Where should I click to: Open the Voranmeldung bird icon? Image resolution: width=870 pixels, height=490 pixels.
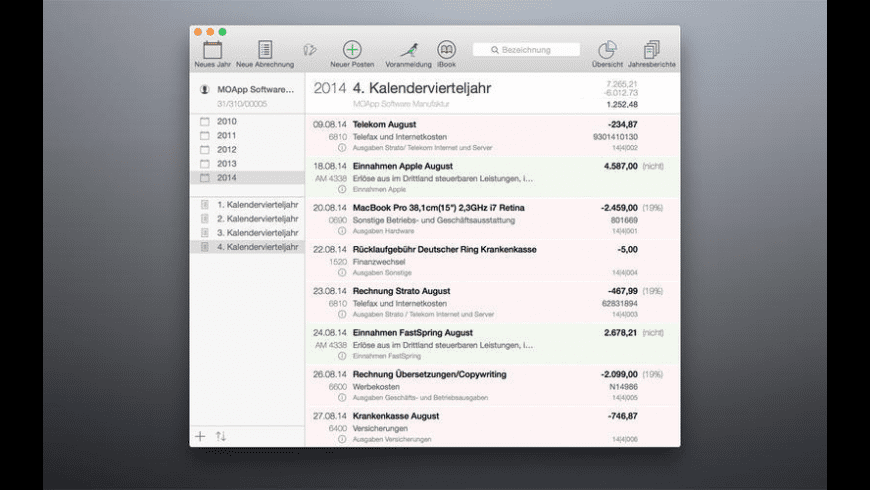pos(409,50)
